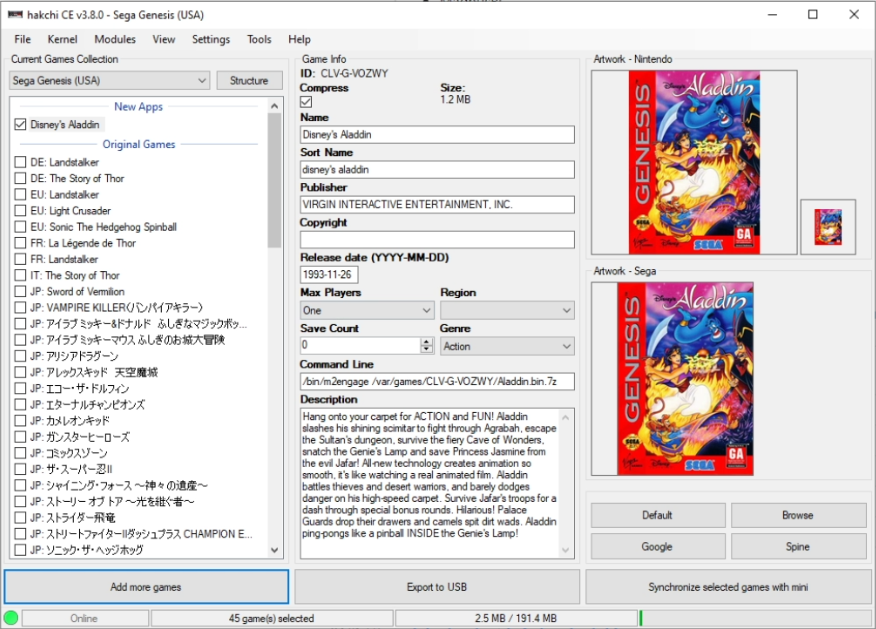Maximize the hakchi CE window
This screenshot has height=629, width=876.
point(813,15)
